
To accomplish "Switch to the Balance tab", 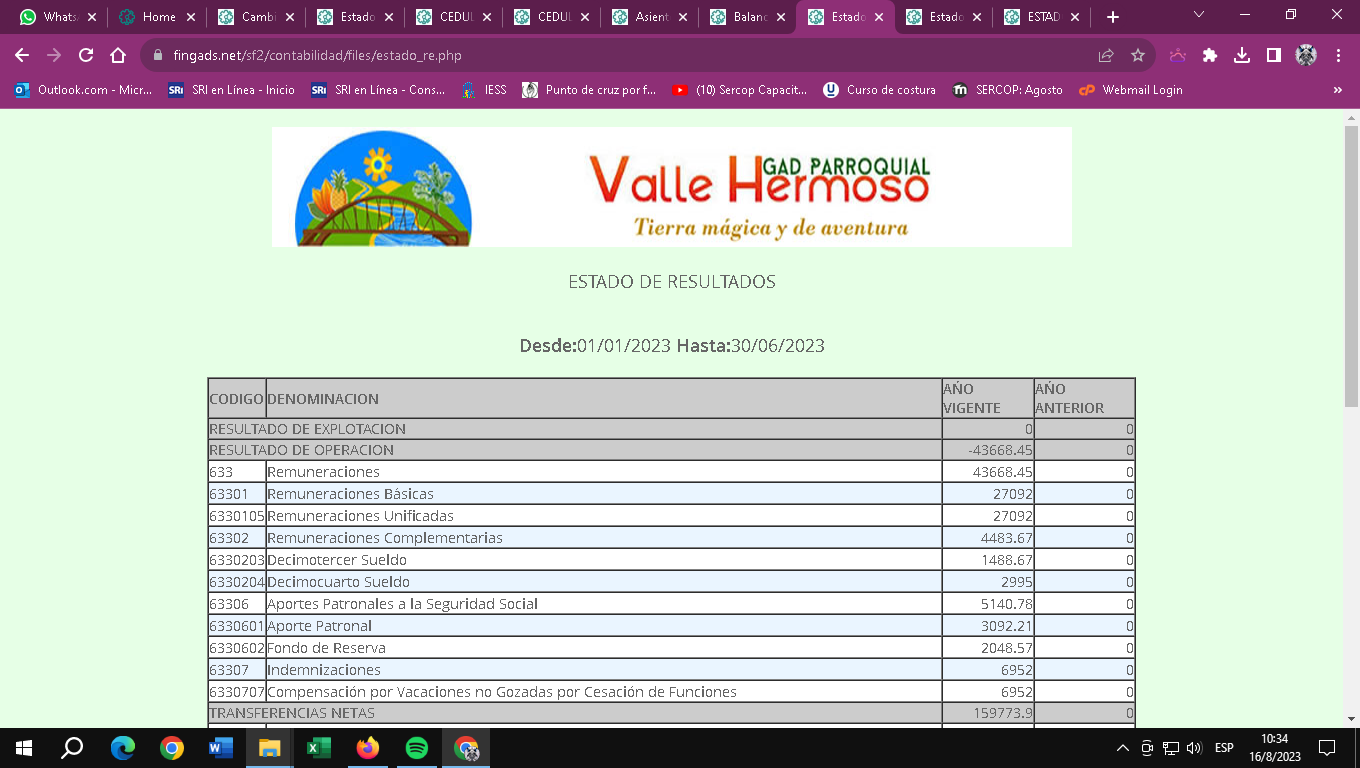I will click(x=749, y=17).
